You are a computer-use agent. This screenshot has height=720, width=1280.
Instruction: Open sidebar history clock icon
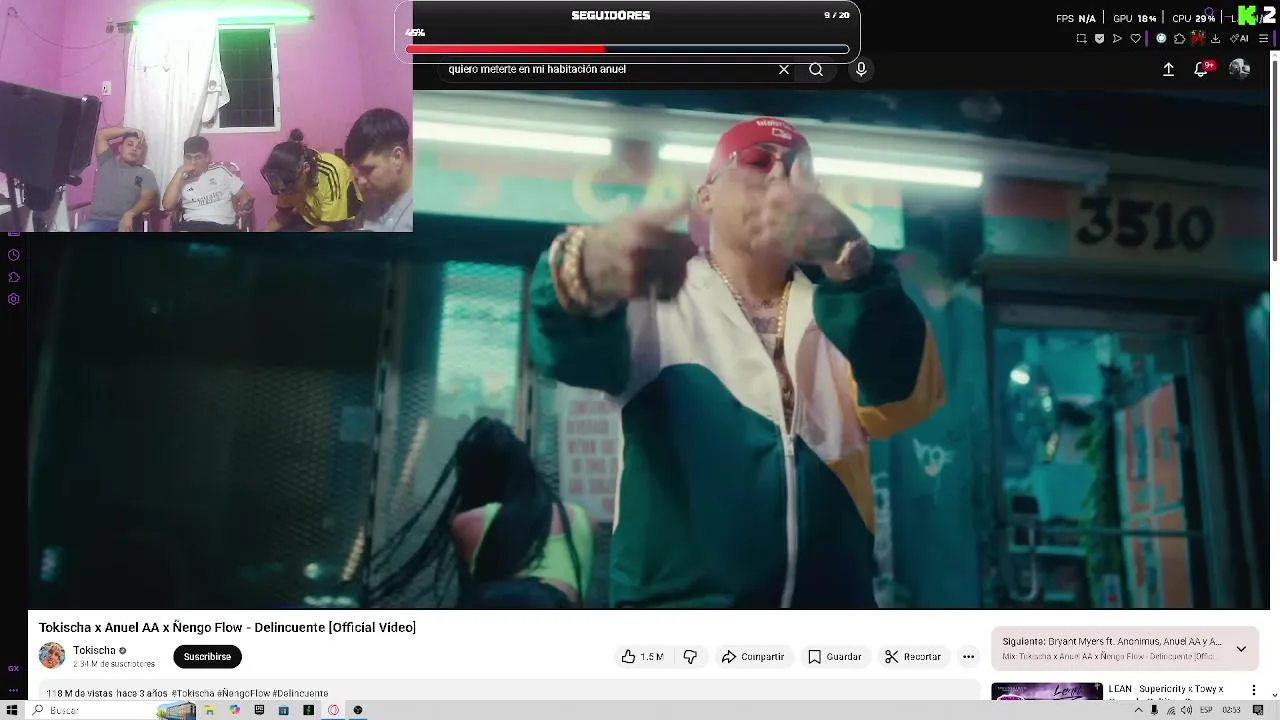(x=14, y=255)
